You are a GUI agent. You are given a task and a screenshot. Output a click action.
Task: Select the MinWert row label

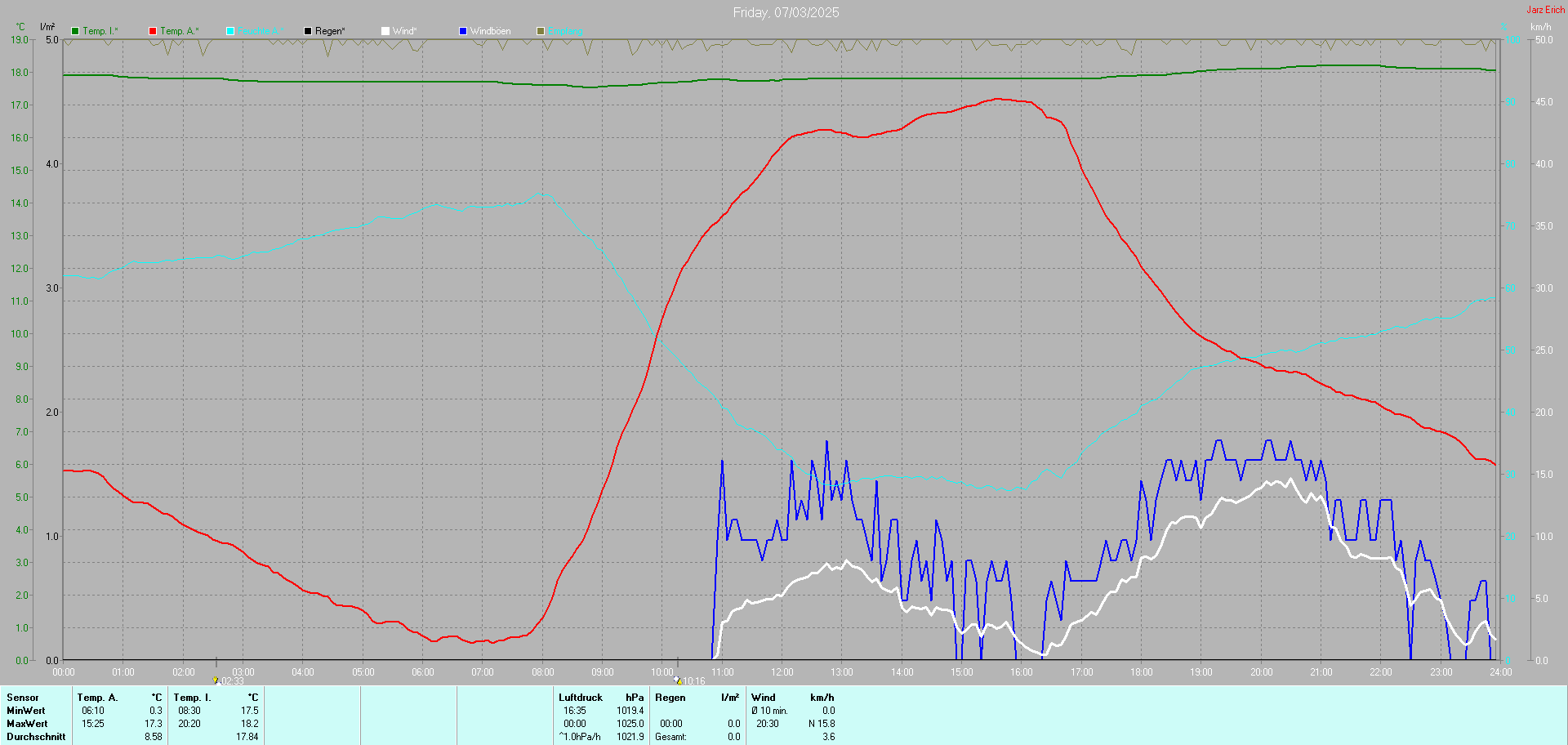tap(26, 711)
